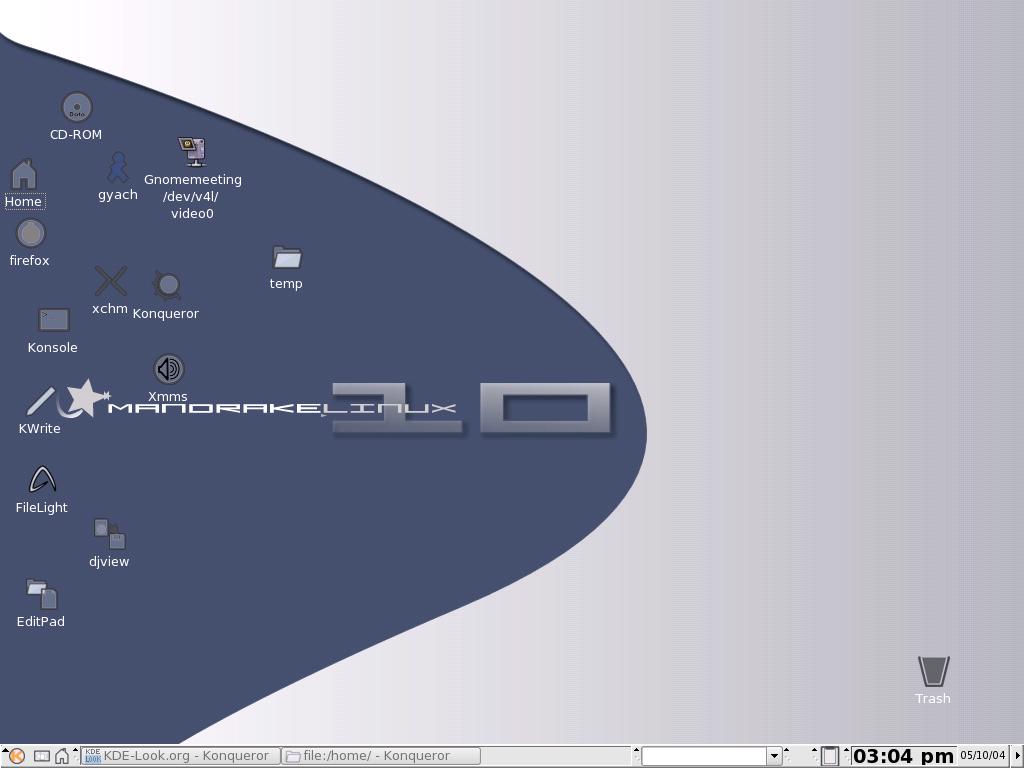Click the klipper clipboard tray icon
This screenshot has width=1024, height=768.
(x=829, y=756)
